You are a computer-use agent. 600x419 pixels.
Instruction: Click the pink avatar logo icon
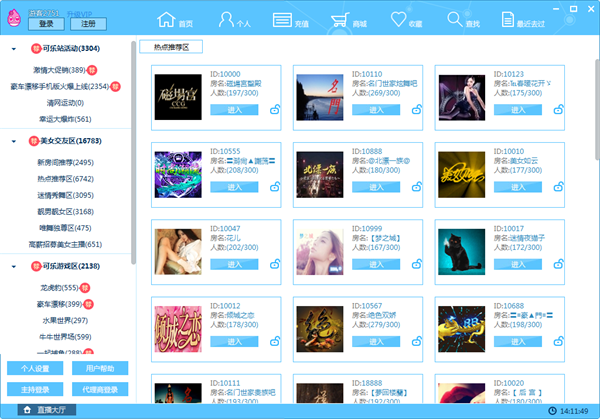point(14,18)
